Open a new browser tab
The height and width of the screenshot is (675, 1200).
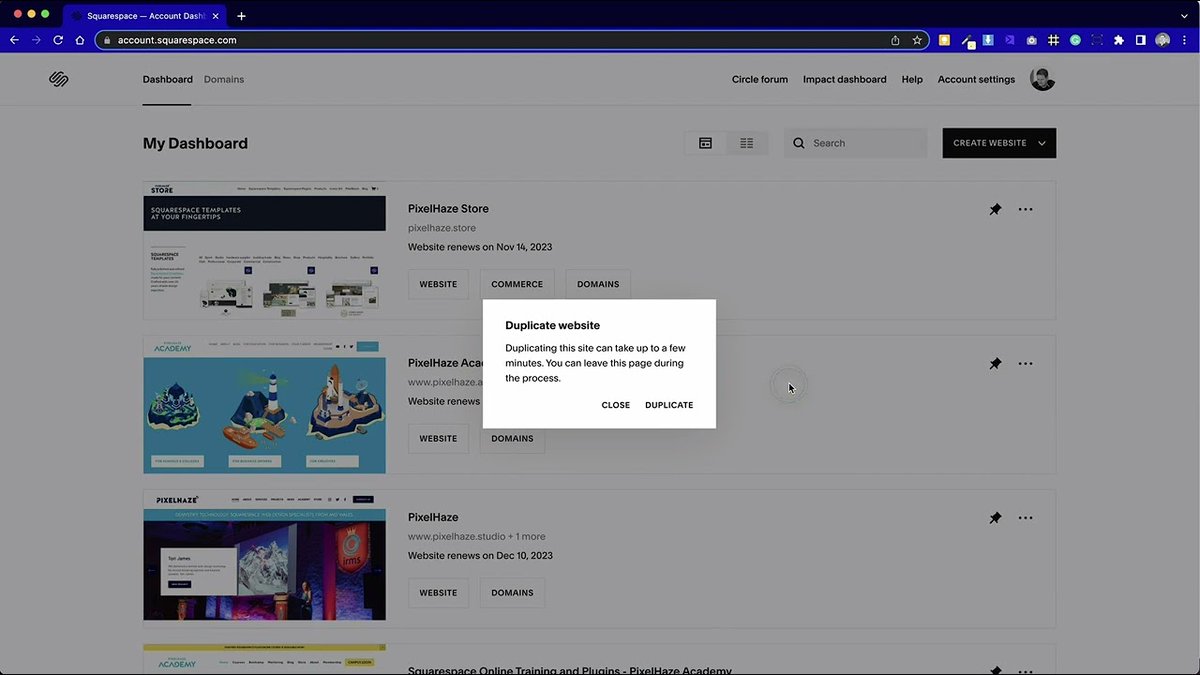(241, 16)
